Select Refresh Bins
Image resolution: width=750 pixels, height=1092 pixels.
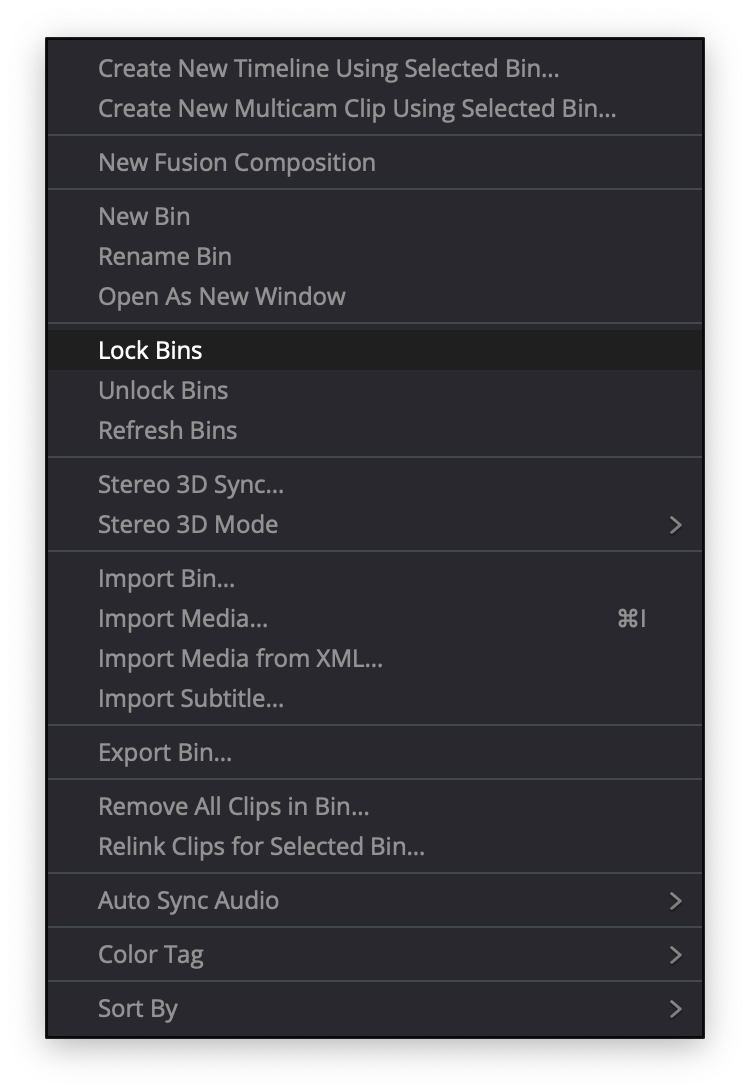pos(375,430)
